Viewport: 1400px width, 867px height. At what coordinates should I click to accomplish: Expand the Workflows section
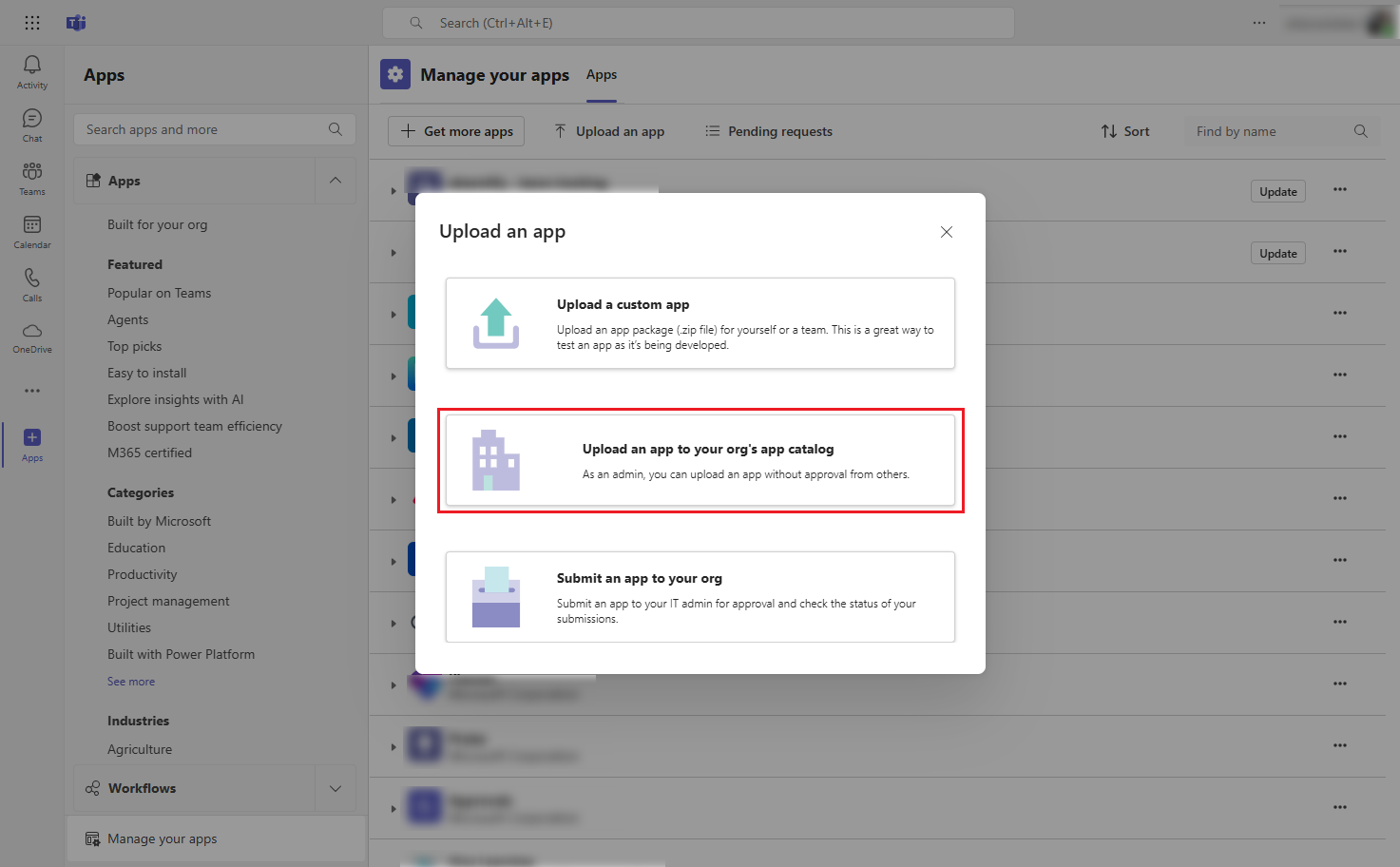335,788
